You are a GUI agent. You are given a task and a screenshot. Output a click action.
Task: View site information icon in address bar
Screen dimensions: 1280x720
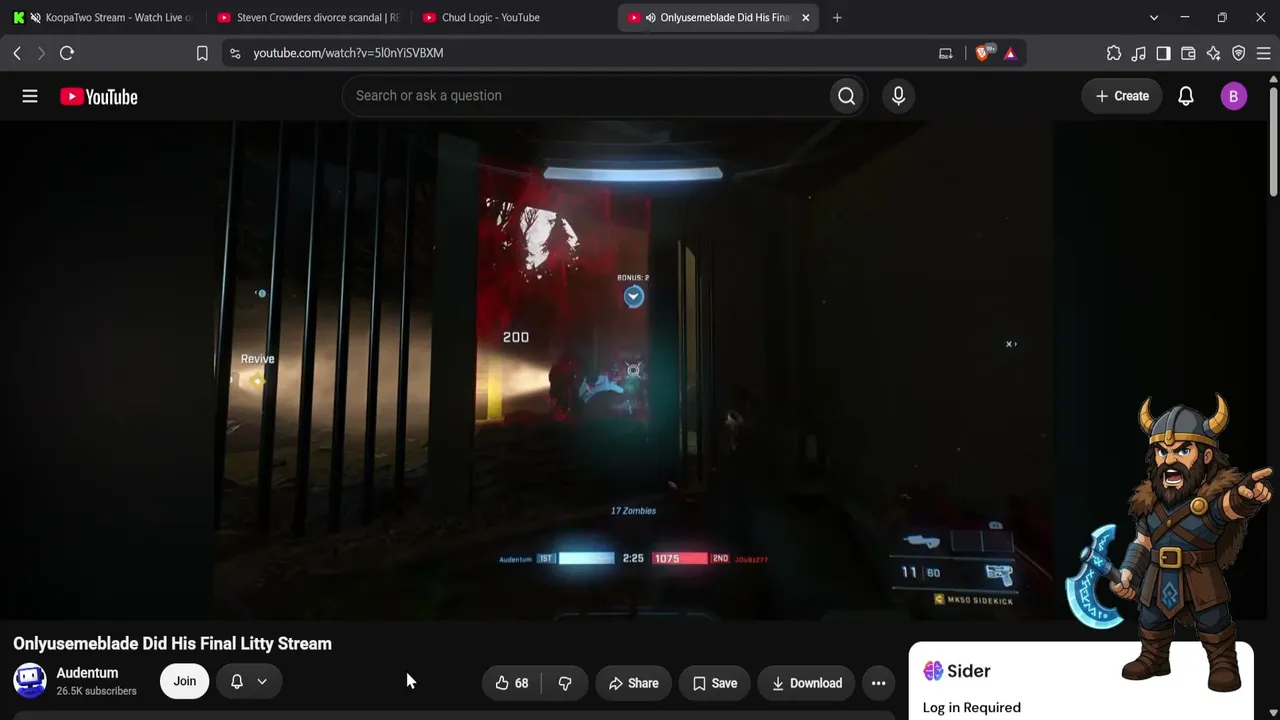pos(234,53)
